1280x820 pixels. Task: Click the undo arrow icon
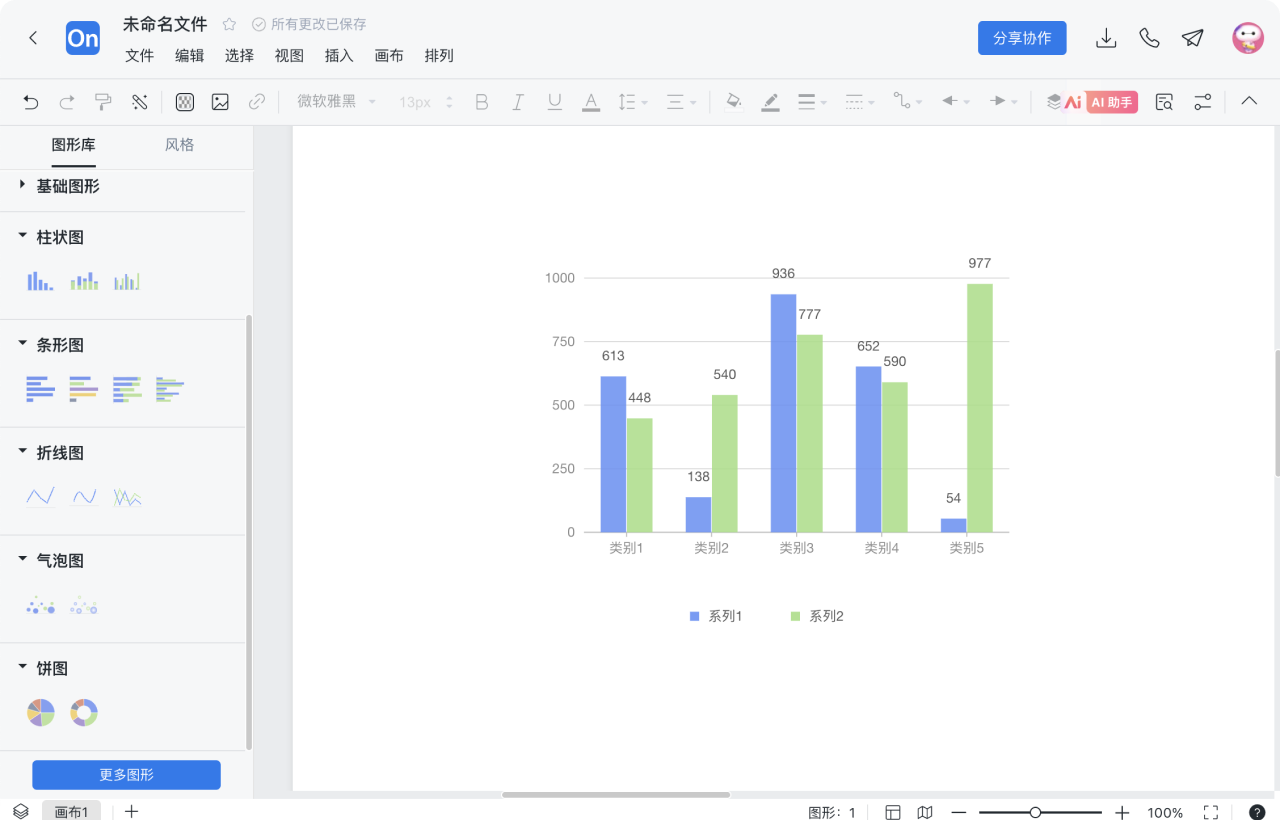(x=31, y=102)
